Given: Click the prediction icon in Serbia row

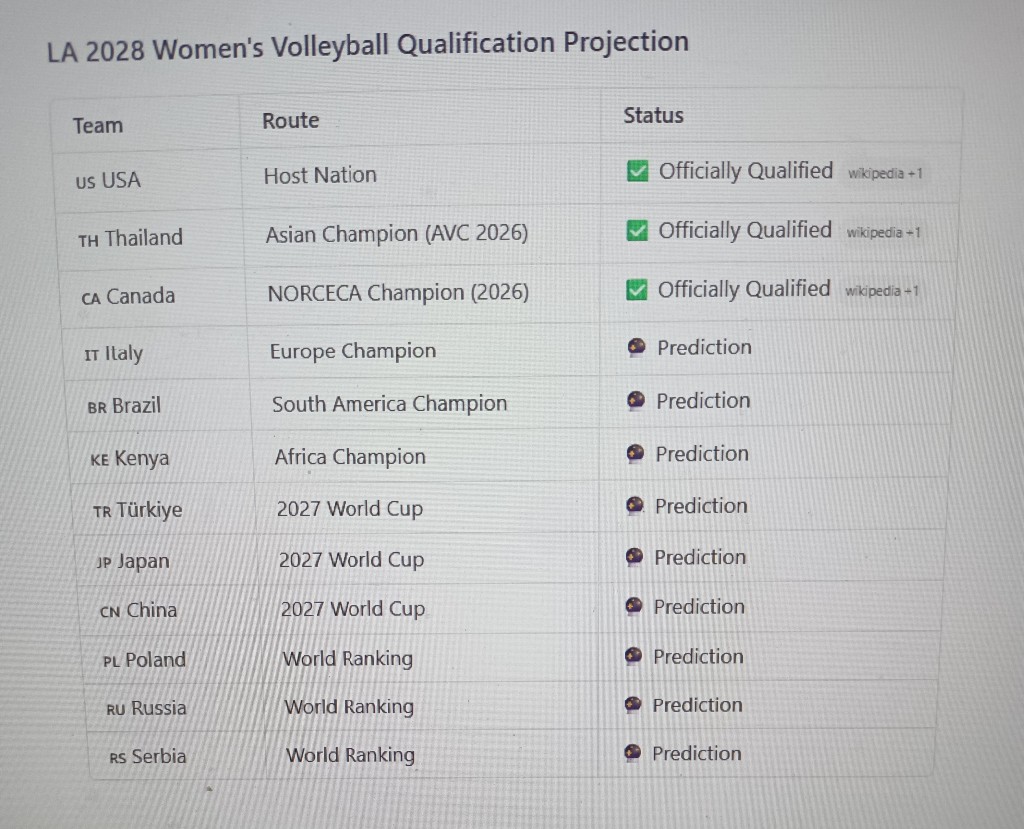Looking at the screenshot, I should click(632, 753).
